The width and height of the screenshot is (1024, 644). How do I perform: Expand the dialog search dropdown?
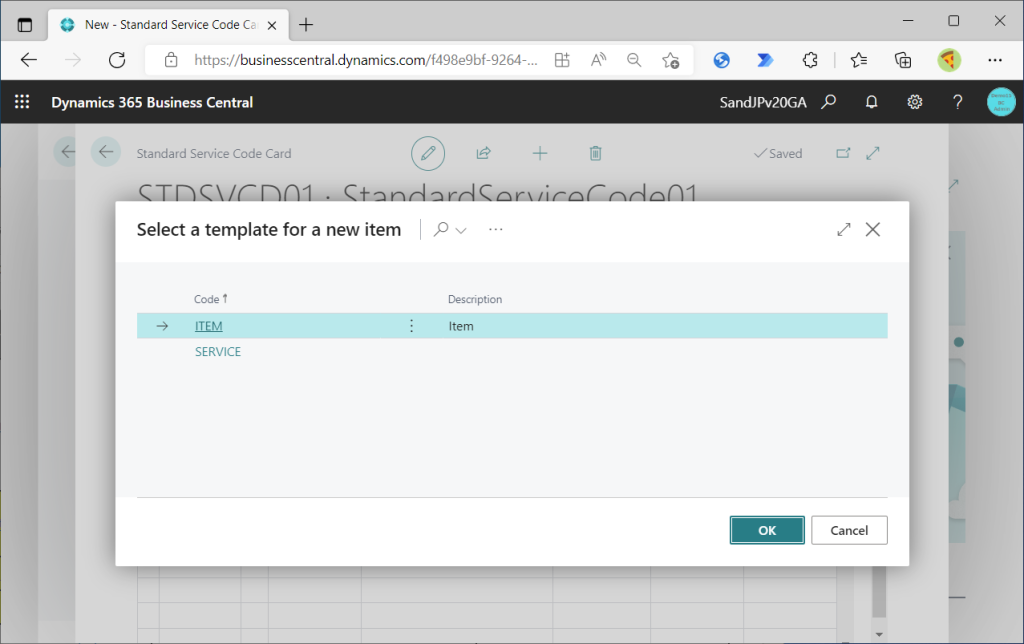point(450,230)
